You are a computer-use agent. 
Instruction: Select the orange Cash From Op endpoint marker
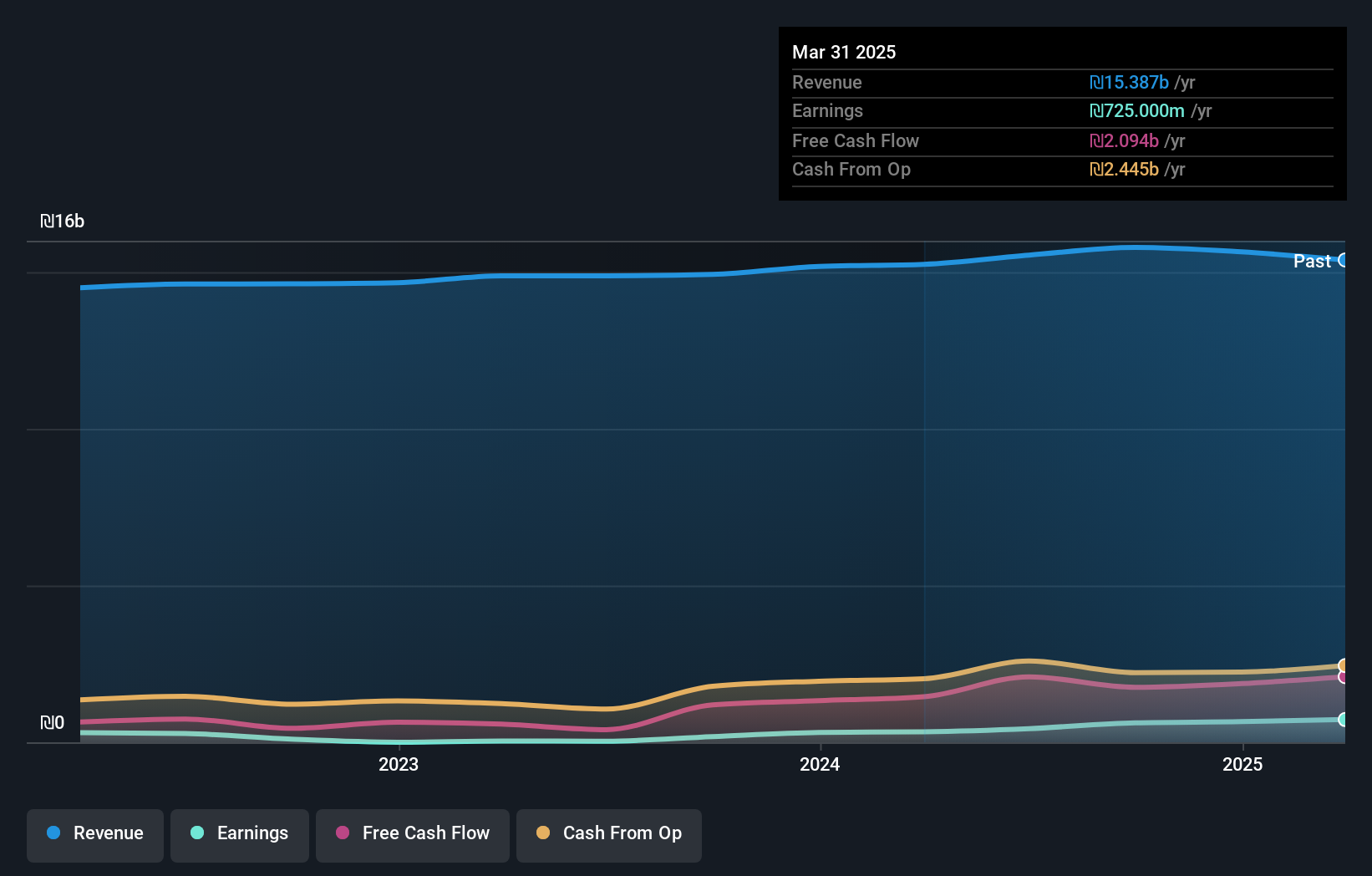coord(1342,665)
